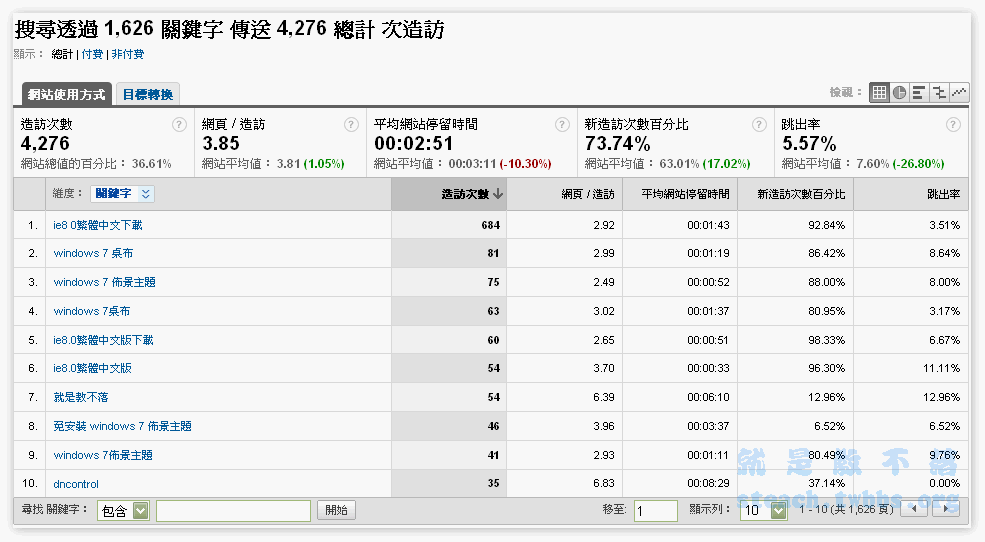Image resolution: width=985 pixels, height=542 pixels.
Task: Select the bar performance view icon
Action: point(919,92)
